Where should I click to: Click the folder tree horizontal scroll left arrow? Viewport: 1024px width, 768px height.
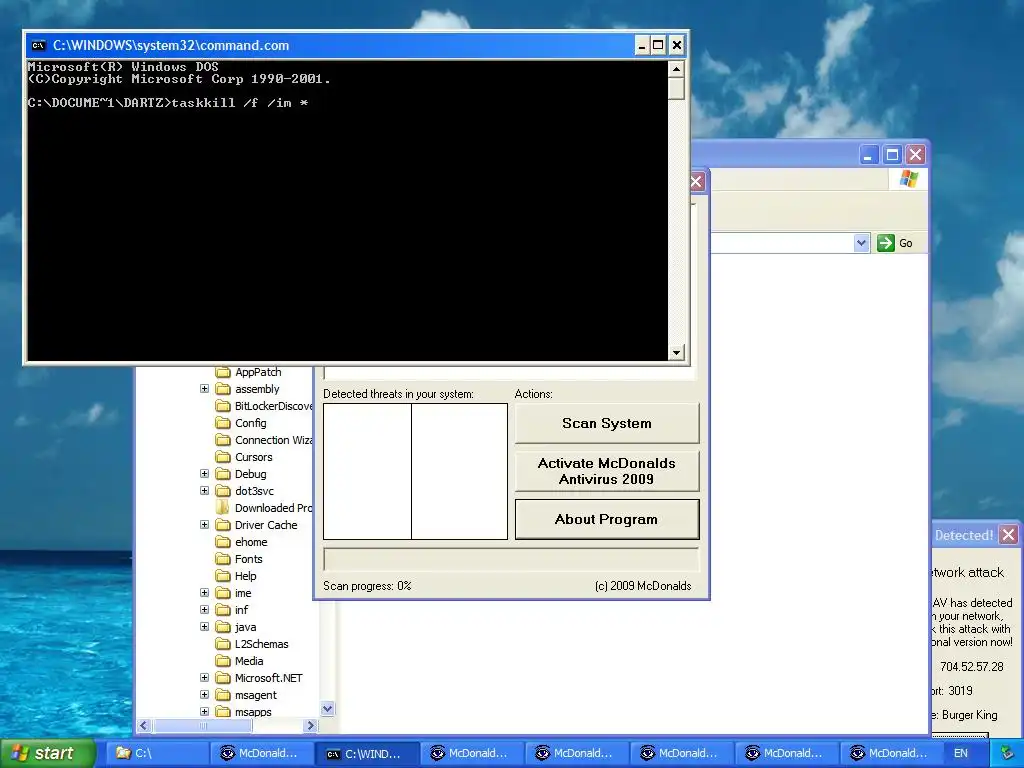click(144, 726)
